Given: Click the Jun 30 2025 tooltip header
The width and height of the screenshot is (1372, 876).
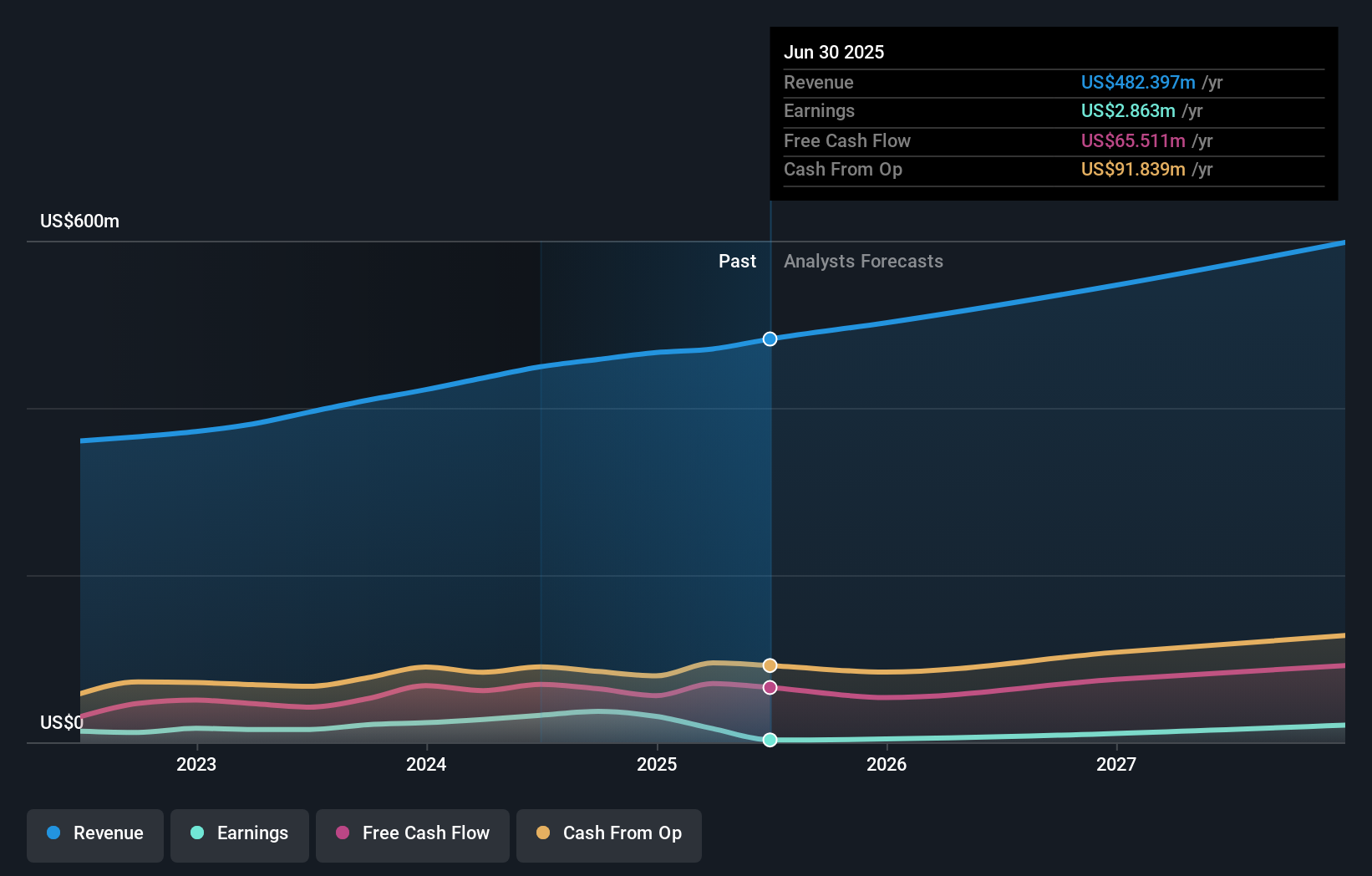Looking at the screenshot, I should pos(834,52).
